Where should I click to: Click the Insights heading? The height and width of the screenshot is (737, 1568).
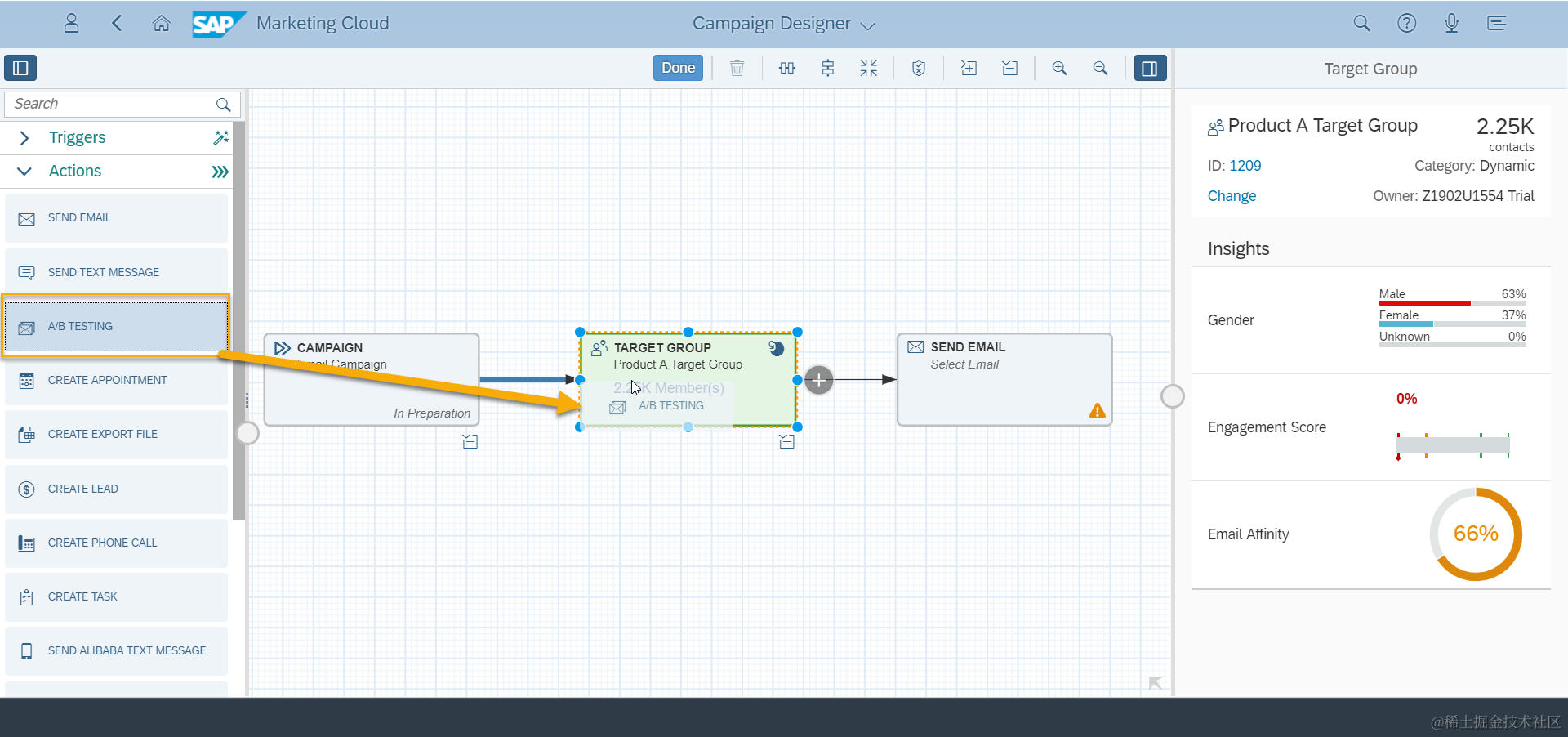pos(1238,249)
